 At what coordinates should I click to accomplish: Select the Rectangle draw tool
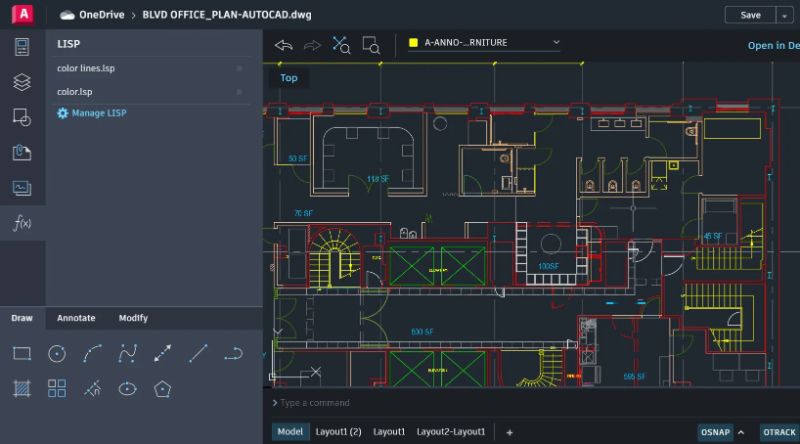pos(22,353)
